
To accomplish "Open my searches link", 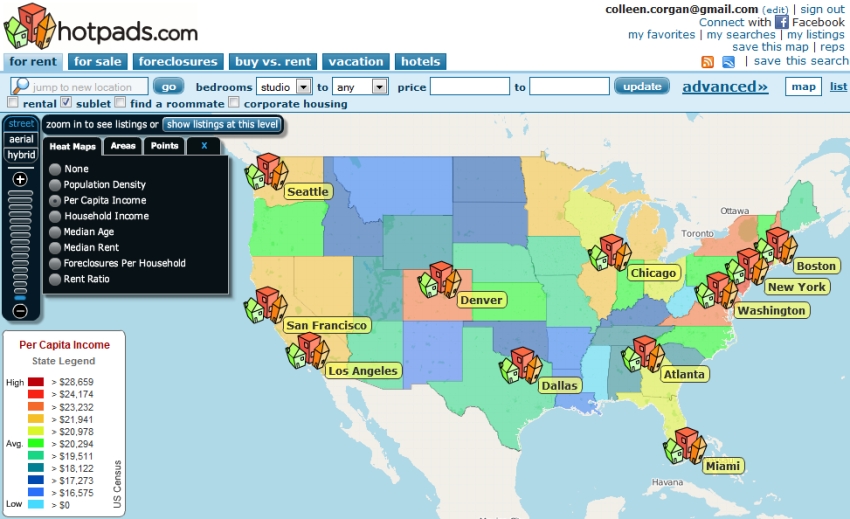I will (740, 35).
